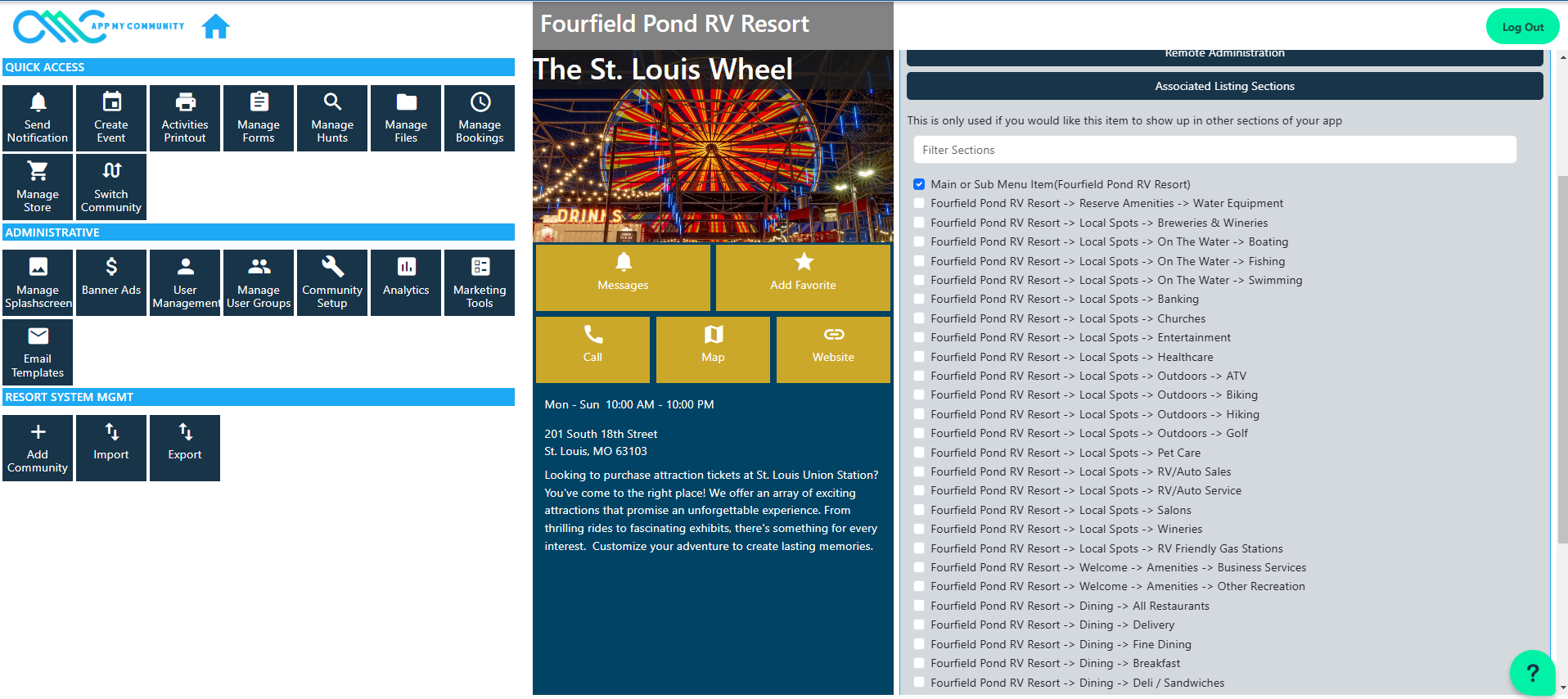
Task: Go to home via house icon
Action: 216,26
